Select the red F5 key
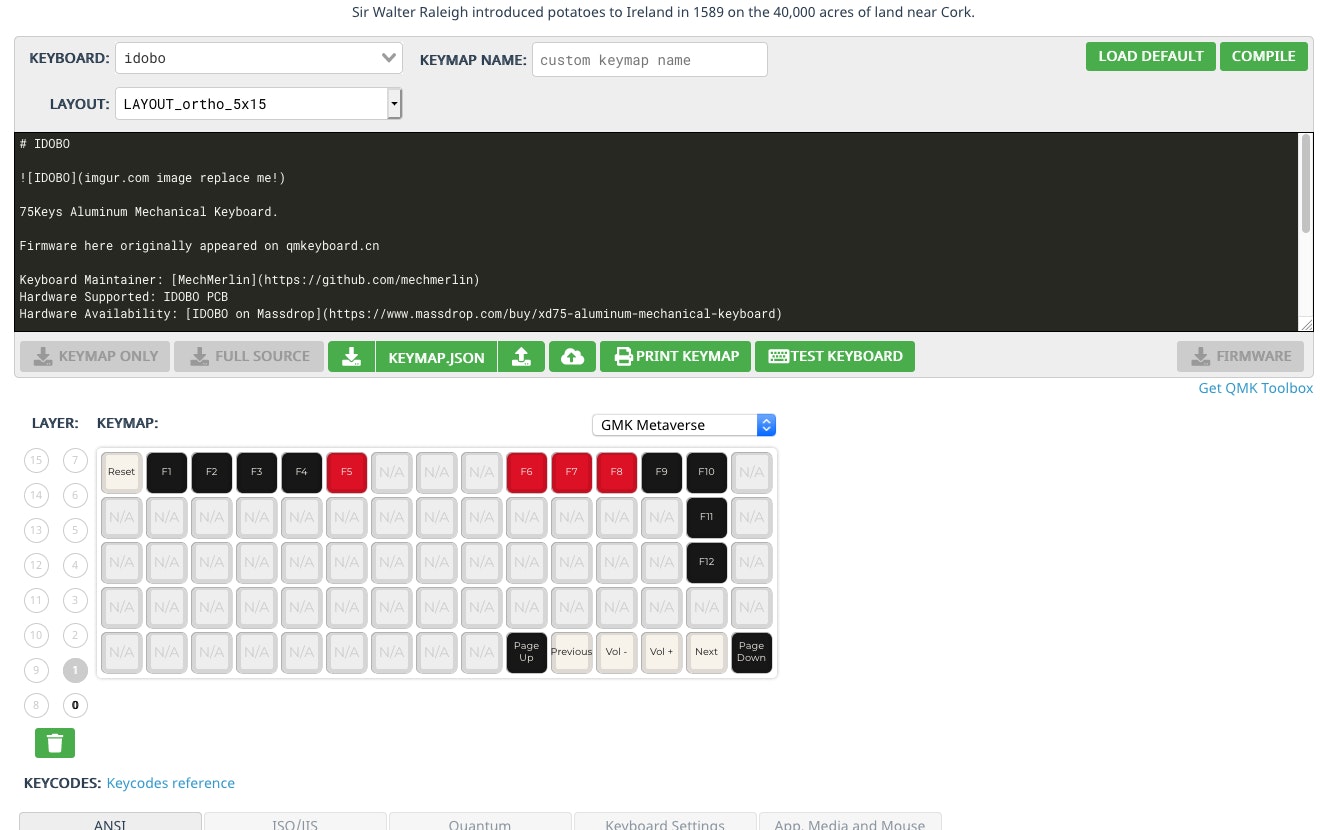This screenshot has width=1339, height=830. click(346, 472)
